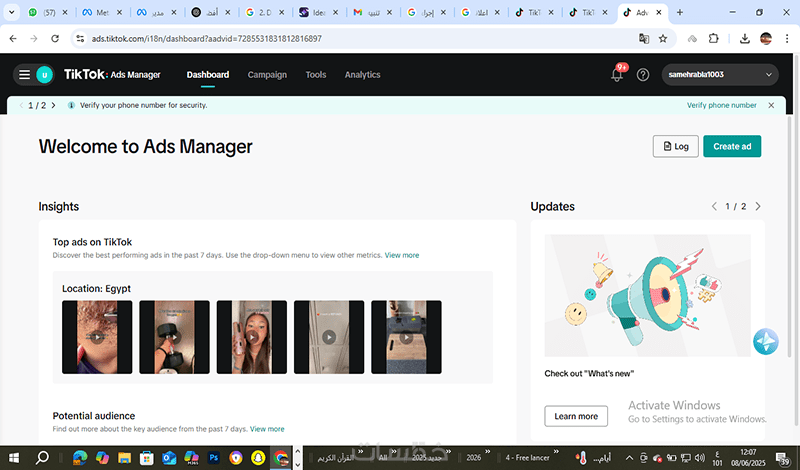The image size is (800, 470).
Task: Open the Analytics tab
Action: [362, 75]
